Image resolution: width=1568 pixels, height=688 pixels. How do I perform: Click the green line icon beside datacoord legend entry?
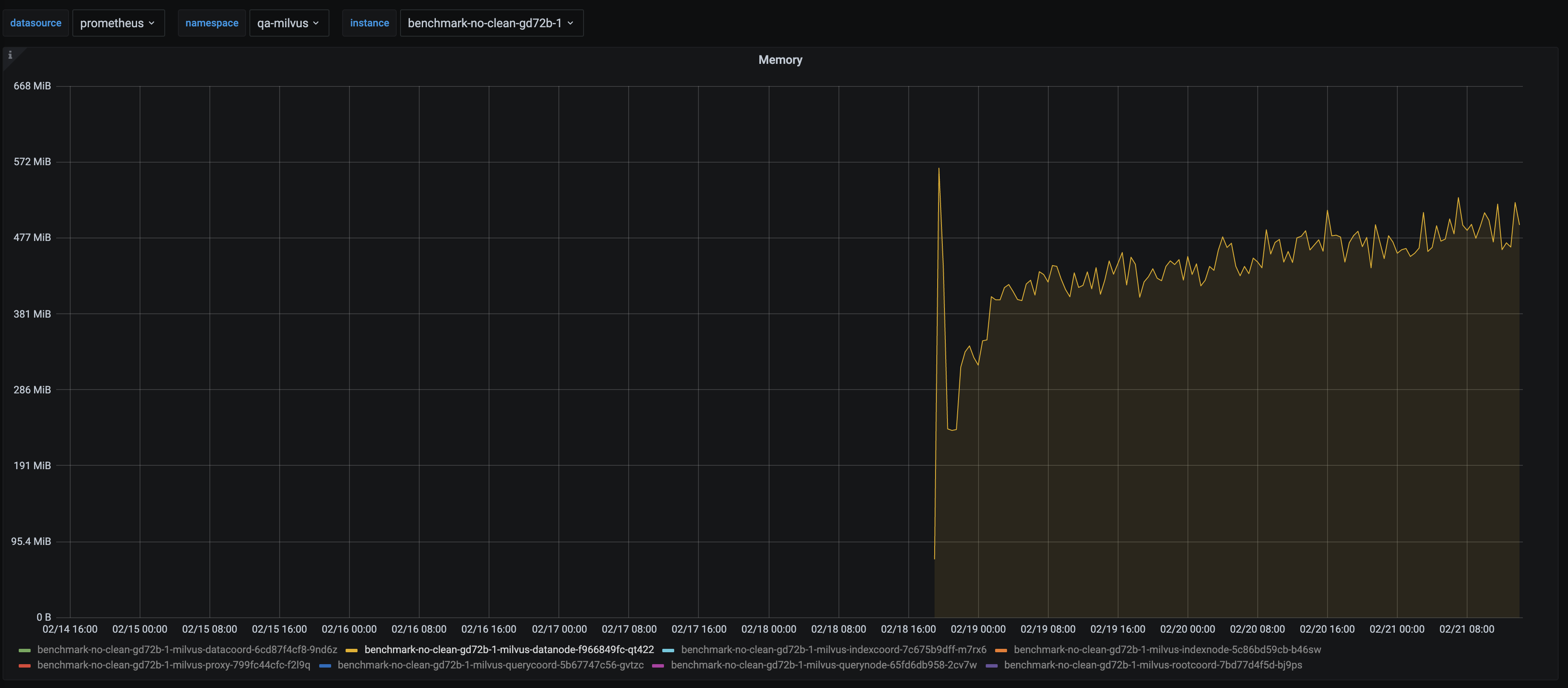coord(24,650)
